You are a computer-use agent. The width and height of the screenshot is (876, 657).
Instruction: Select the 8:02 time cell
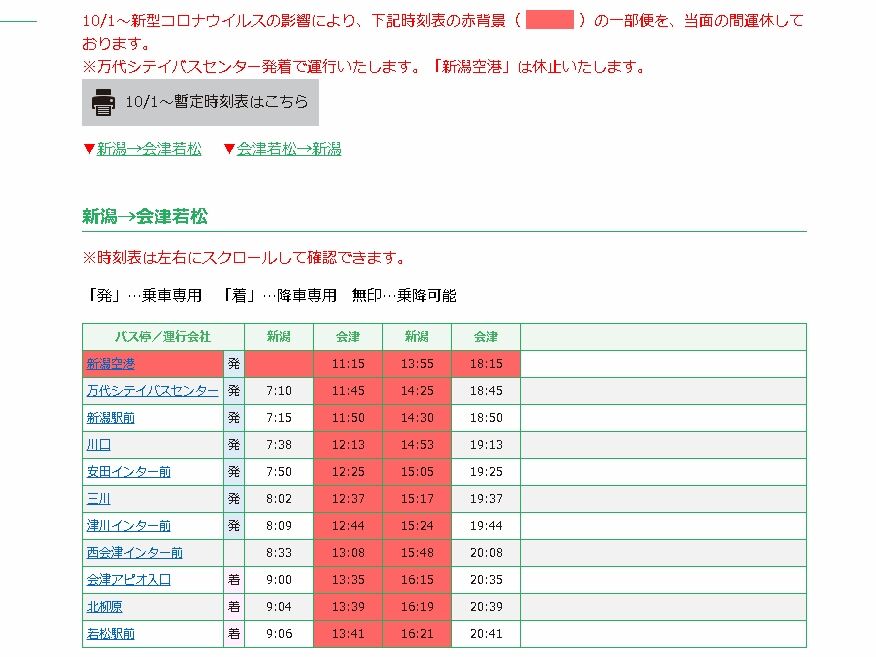tap(279, 499)
